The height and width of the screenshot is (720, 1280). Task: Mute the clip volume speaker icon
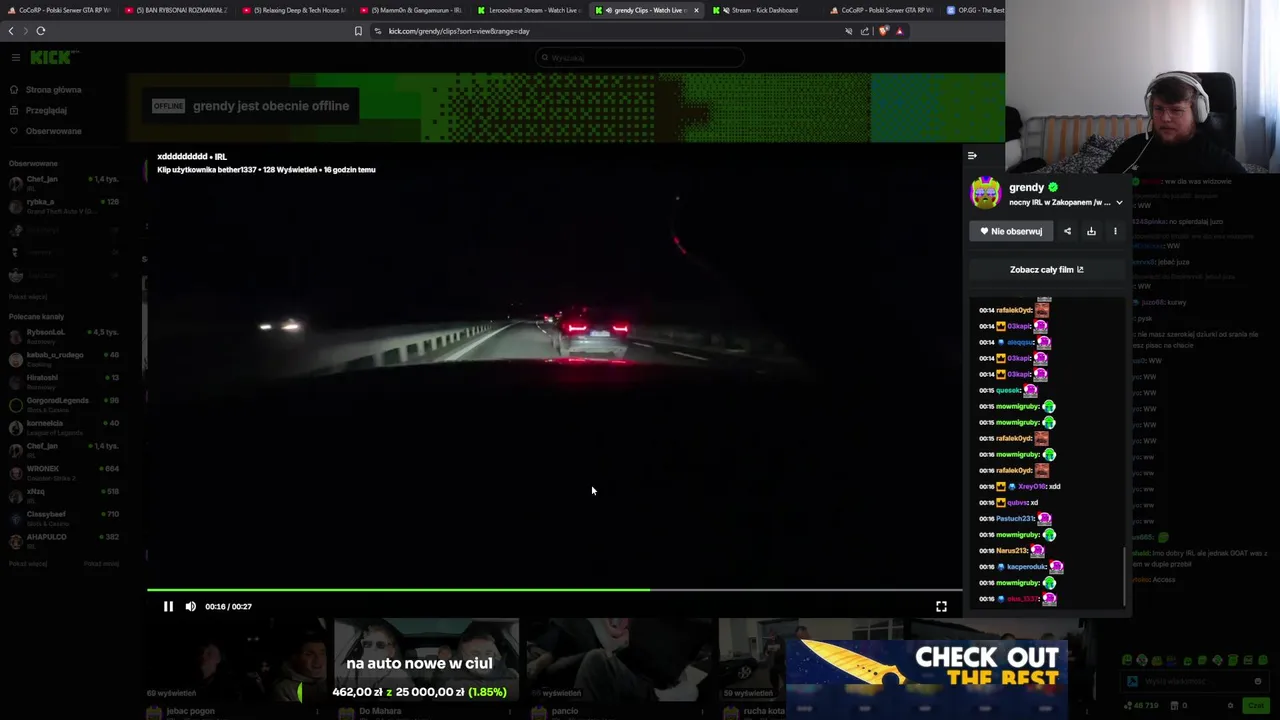click(190, 606)
